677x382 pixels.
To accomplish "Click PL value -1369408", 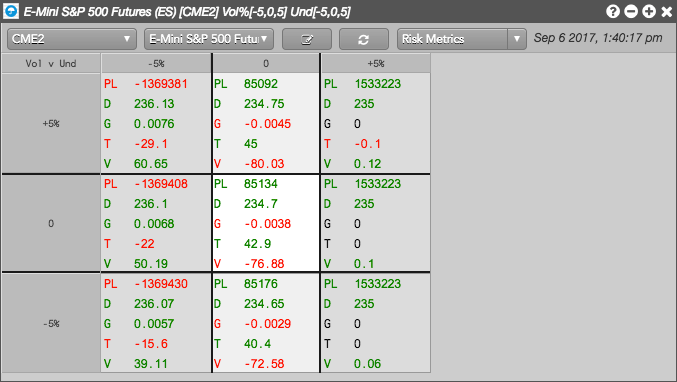I will [x=161, y=184].
